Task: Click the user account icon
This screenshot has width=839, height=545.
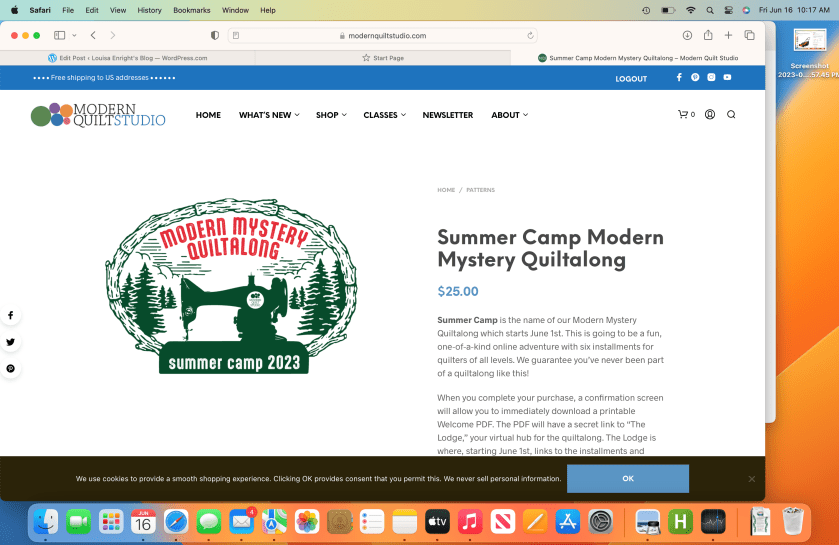Action: pos(709,115)
